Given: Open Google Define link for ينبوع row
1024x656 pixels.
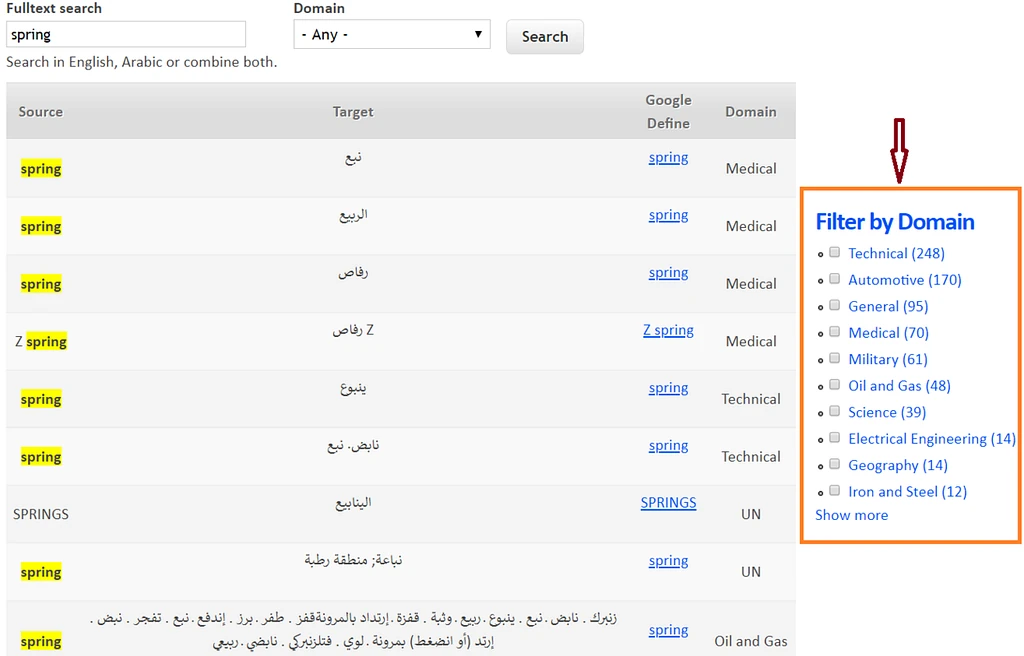Looking at the screenshot, I should [668, 387].
